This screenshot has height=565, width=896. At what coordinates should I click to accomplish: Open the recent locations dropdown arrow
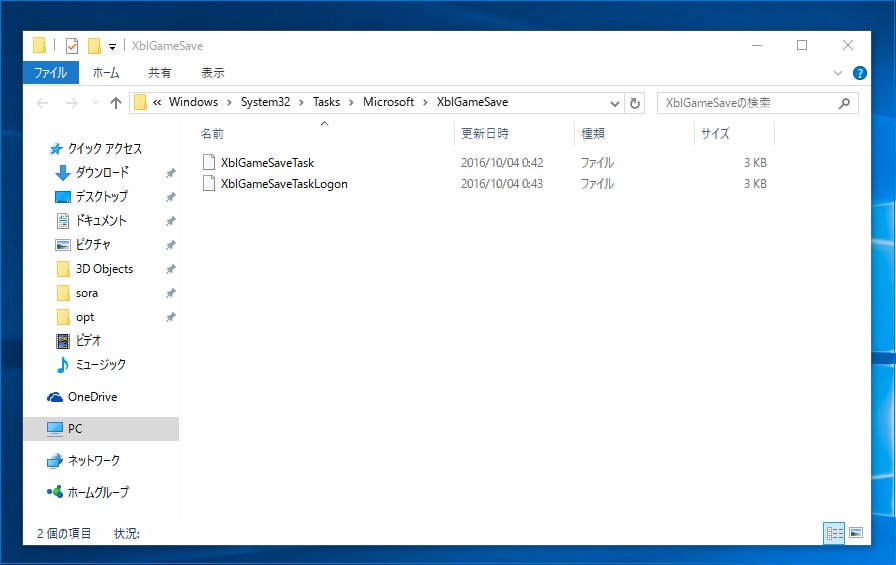point(95,103)
